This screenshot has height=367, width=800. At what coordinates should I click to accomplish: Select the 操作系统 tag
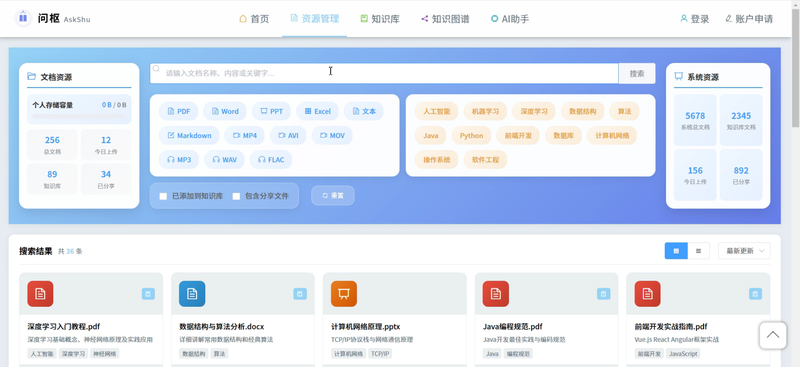click(436, 159)
